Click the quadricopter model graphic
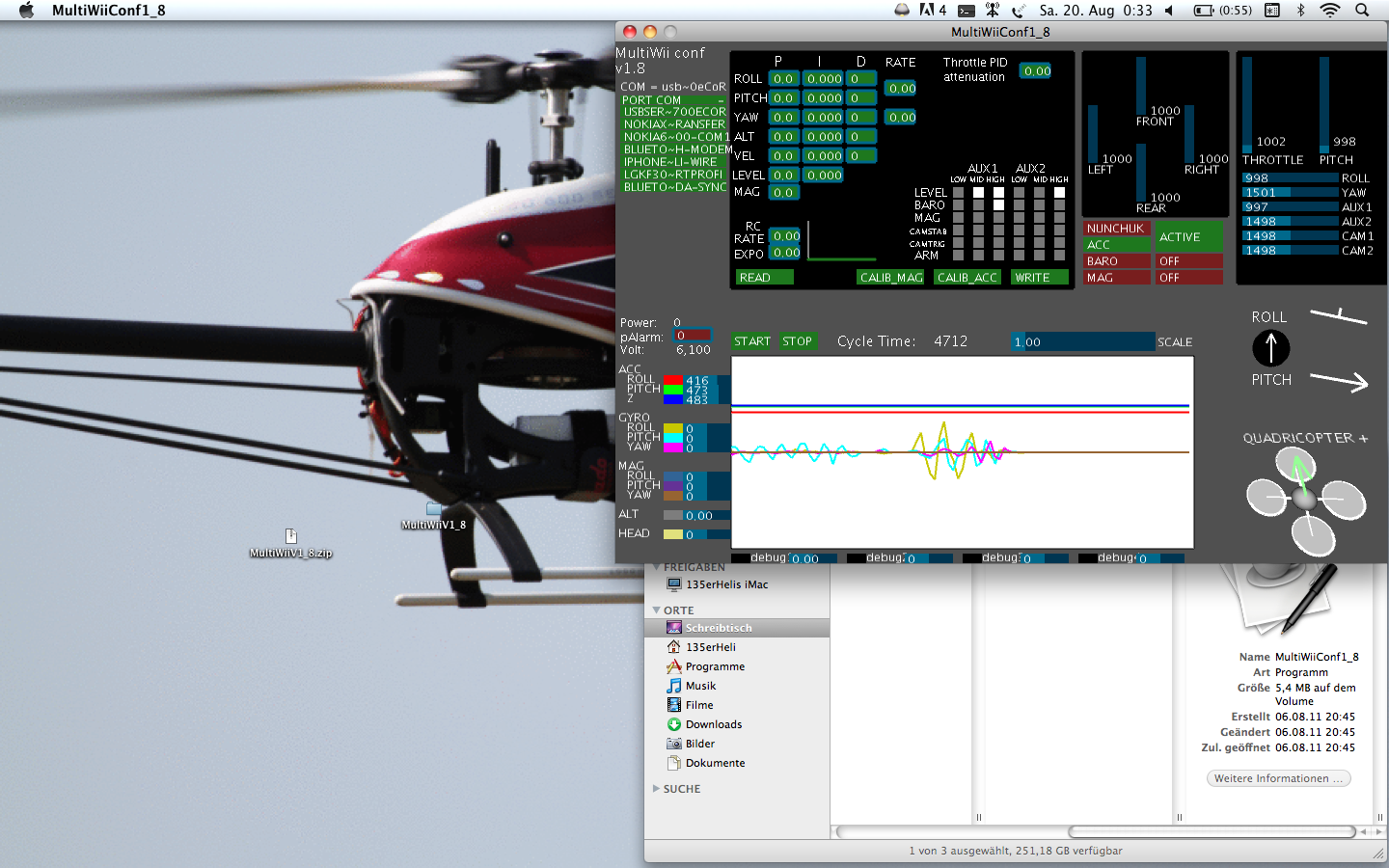1389x868 pixels. 1306,501
